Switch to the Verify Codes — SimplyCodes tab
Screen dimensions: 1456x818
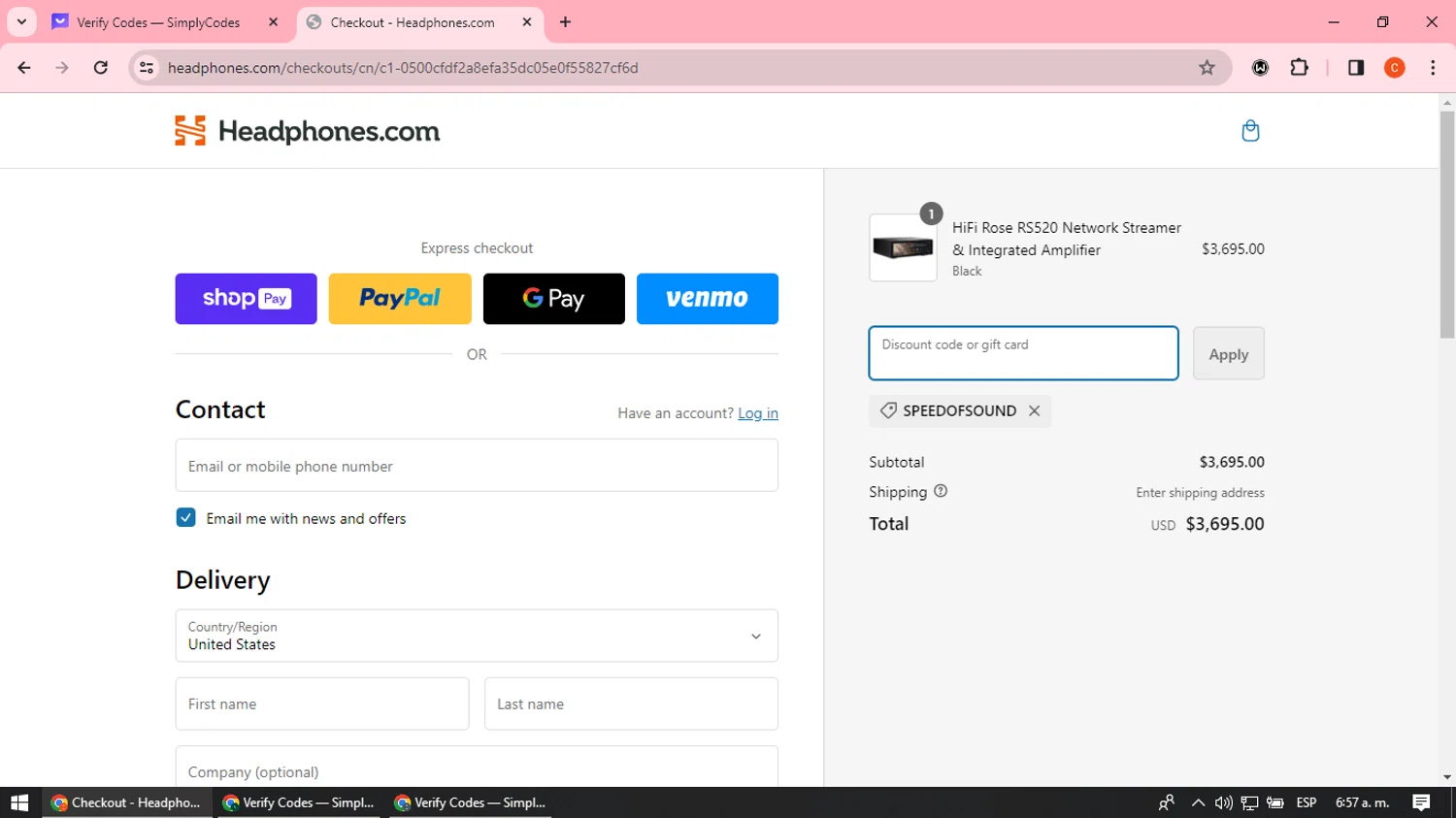click(158, 22)
